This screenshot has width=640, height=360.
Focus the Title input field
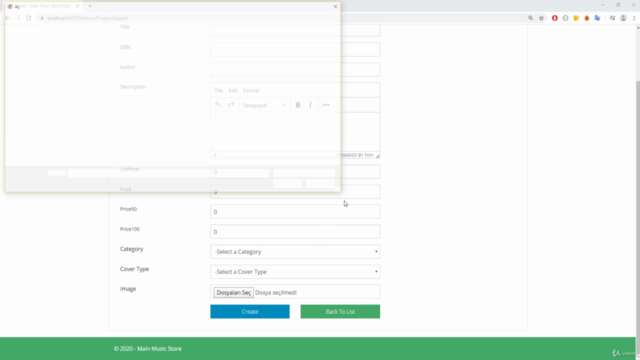coord(295,29)
